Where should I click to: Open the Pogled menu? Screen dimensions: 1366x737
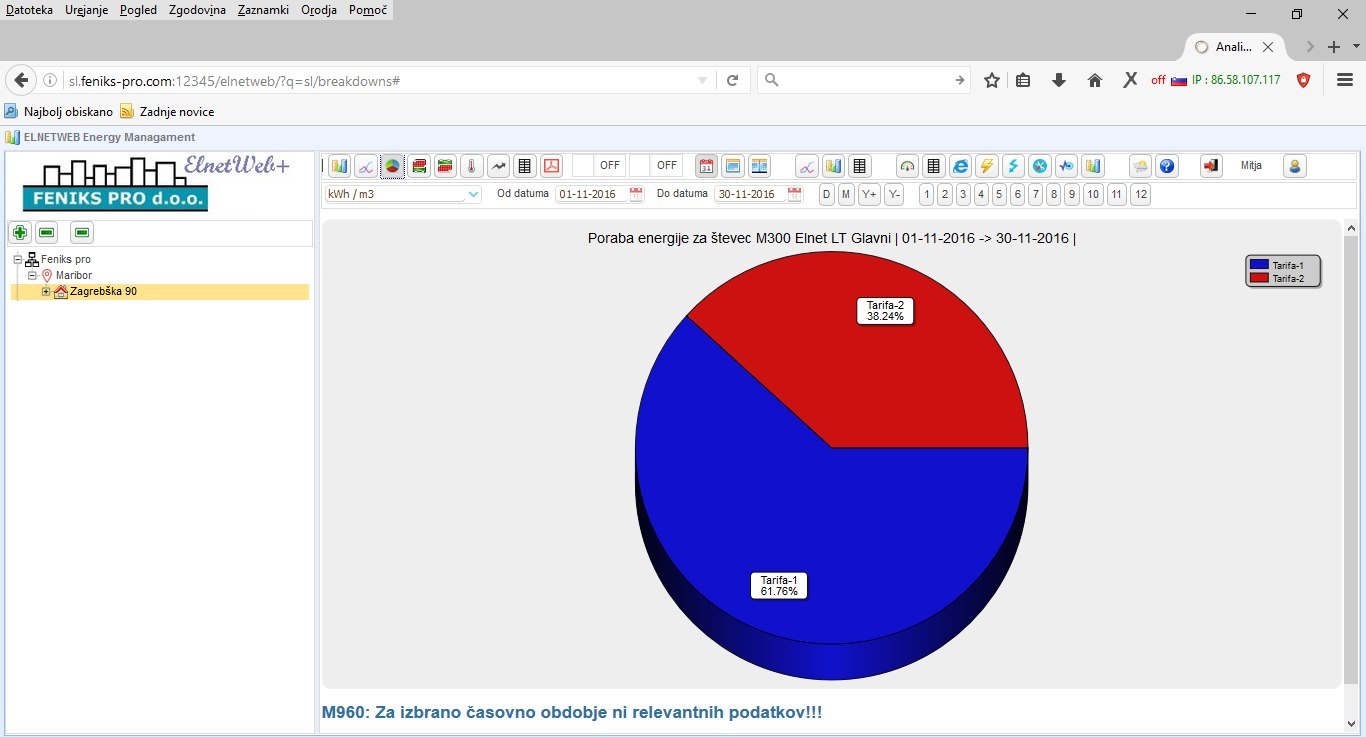coord(138,10)
